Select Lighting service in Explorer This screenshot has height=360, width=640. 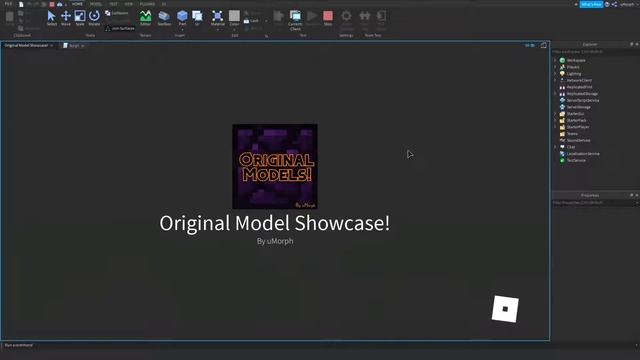[574, 74]
